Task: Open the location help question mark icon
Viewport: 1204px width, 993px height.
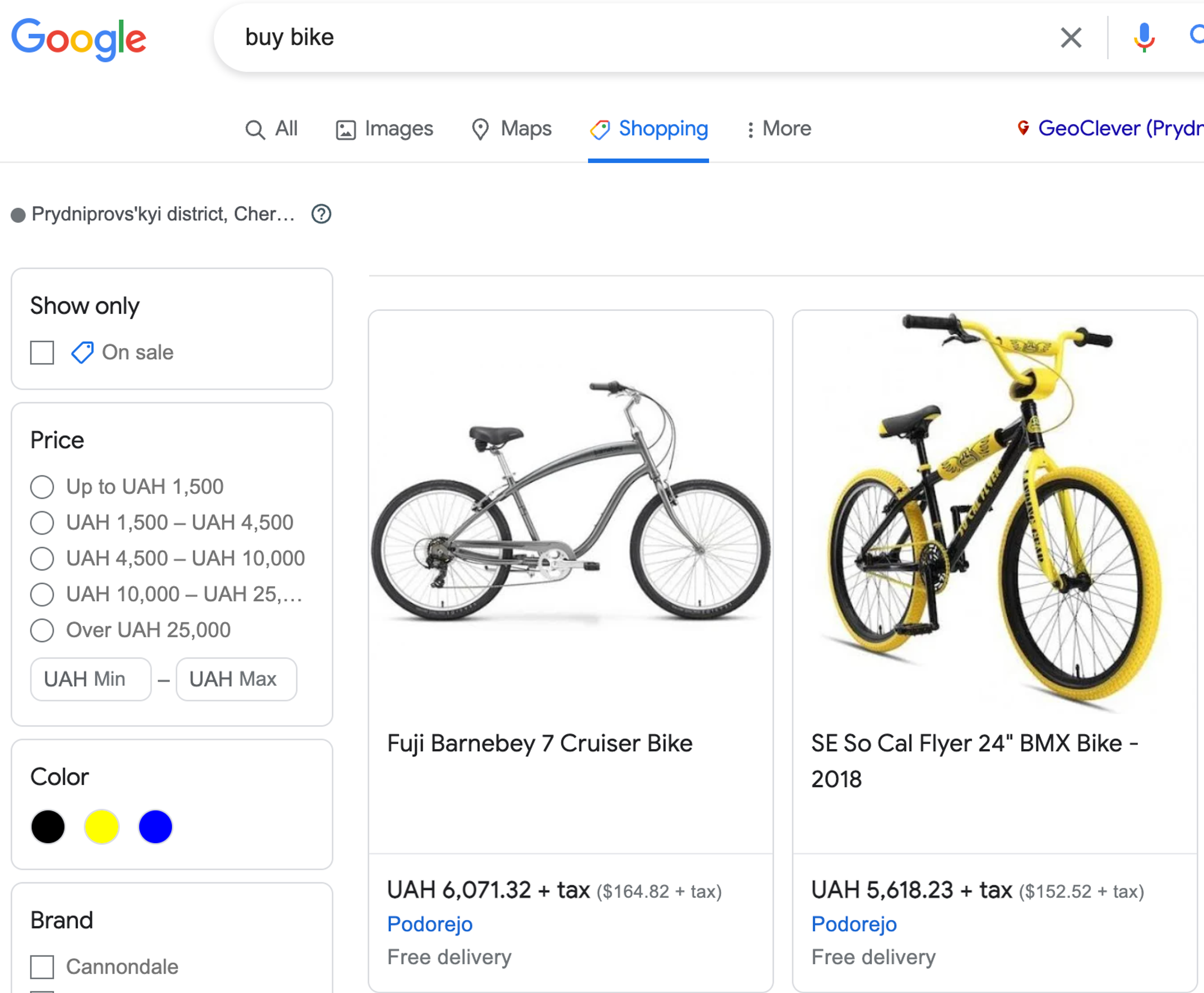Action: tap(321, 214)
